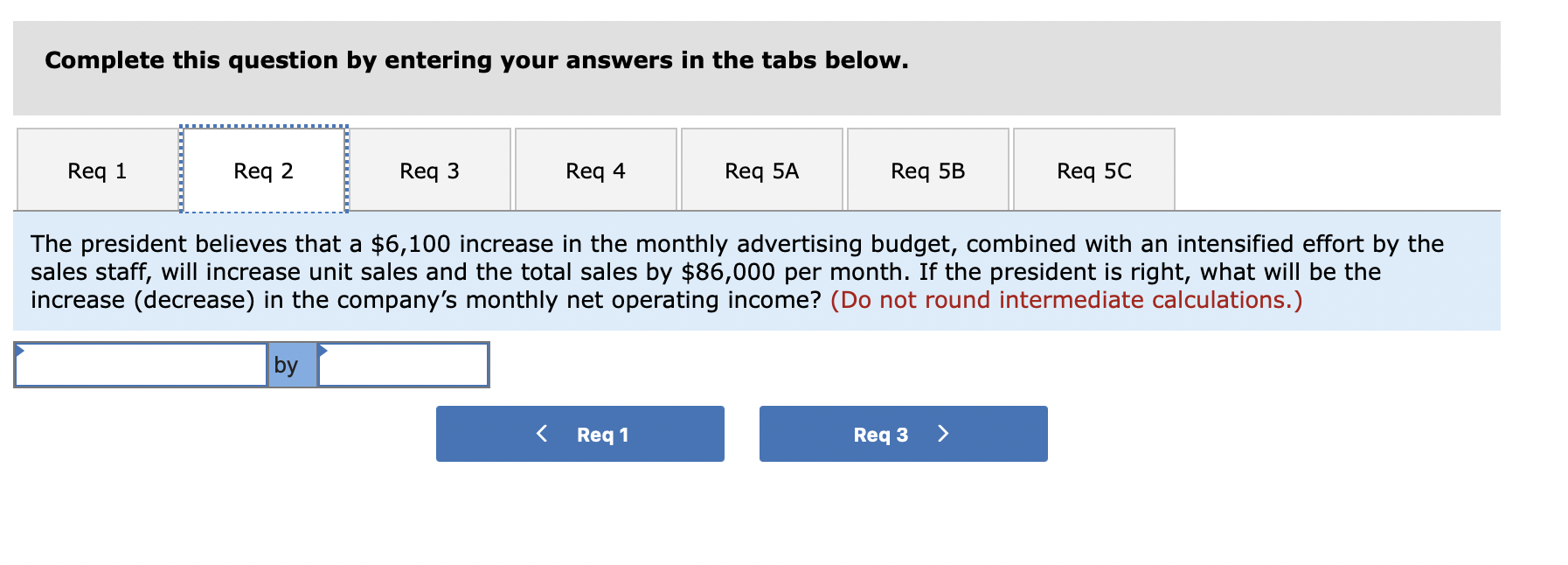Go to the Req 4 tab

click(595, 171)
